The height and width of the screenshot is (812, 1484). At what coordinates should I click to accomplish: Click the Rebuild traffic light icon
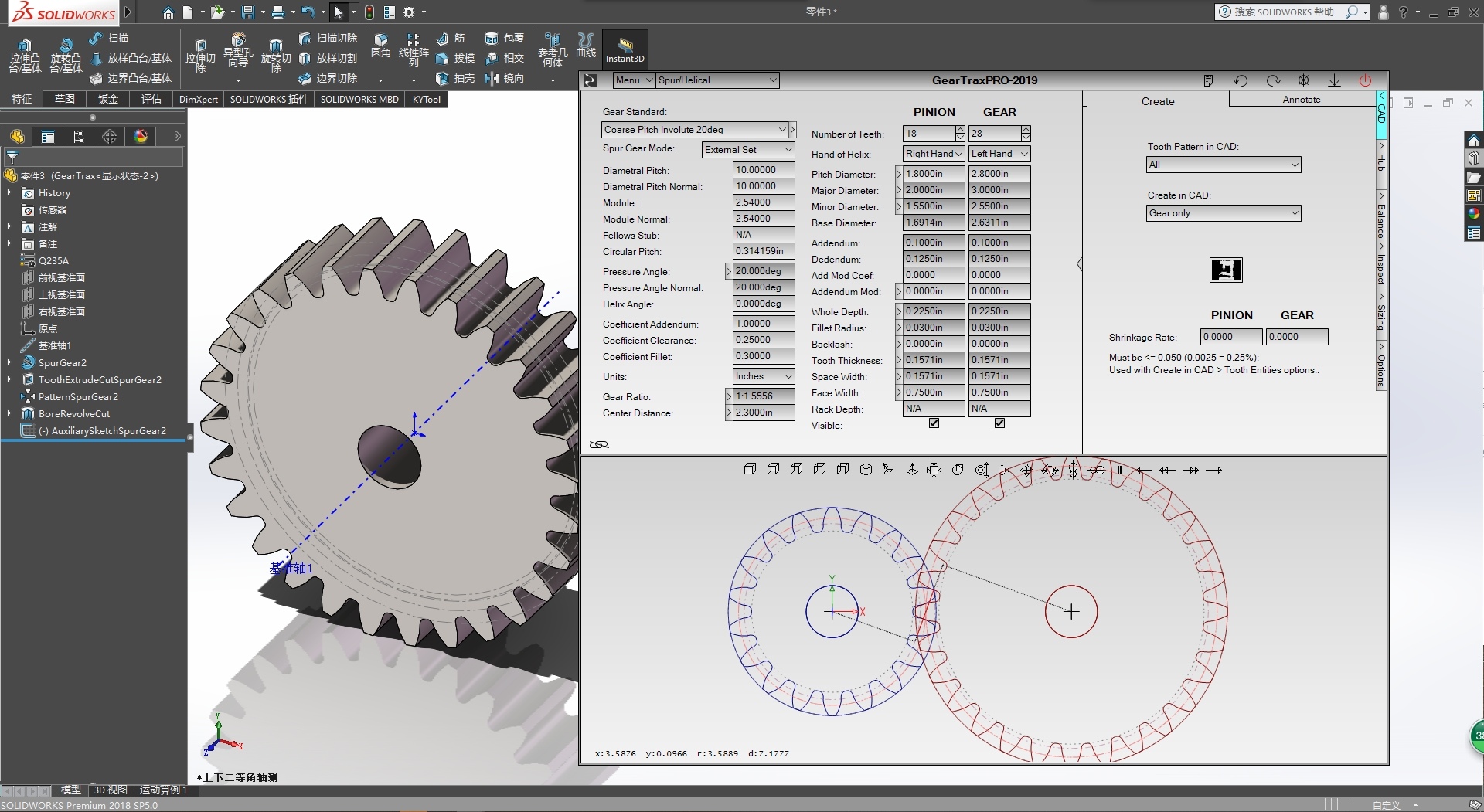click(369, 12)
